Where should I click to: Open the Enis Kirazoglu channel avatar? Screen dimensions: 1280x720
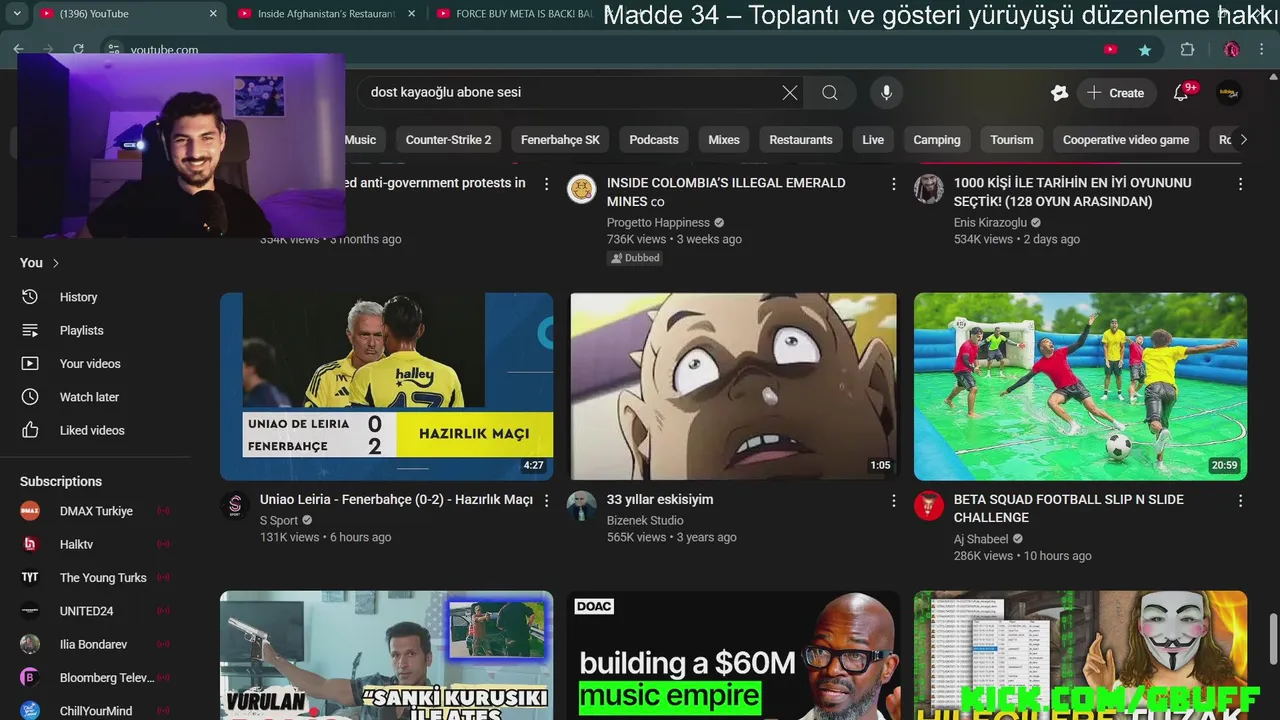(x=929, y=189)
